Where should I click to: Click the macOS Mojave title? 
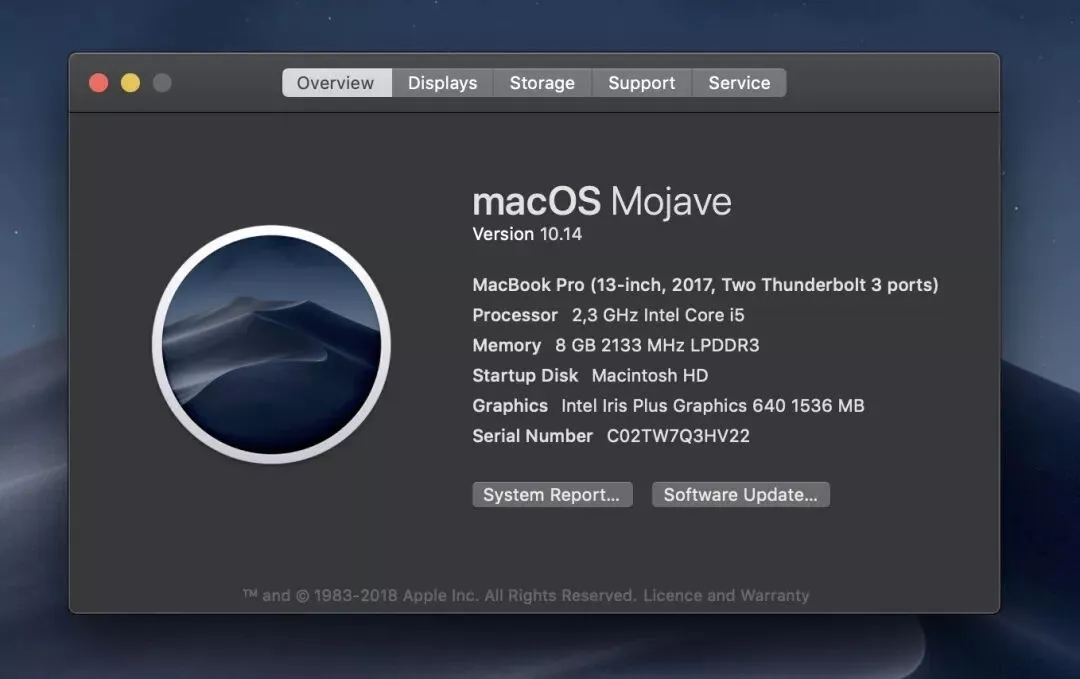tap(602, 202)
